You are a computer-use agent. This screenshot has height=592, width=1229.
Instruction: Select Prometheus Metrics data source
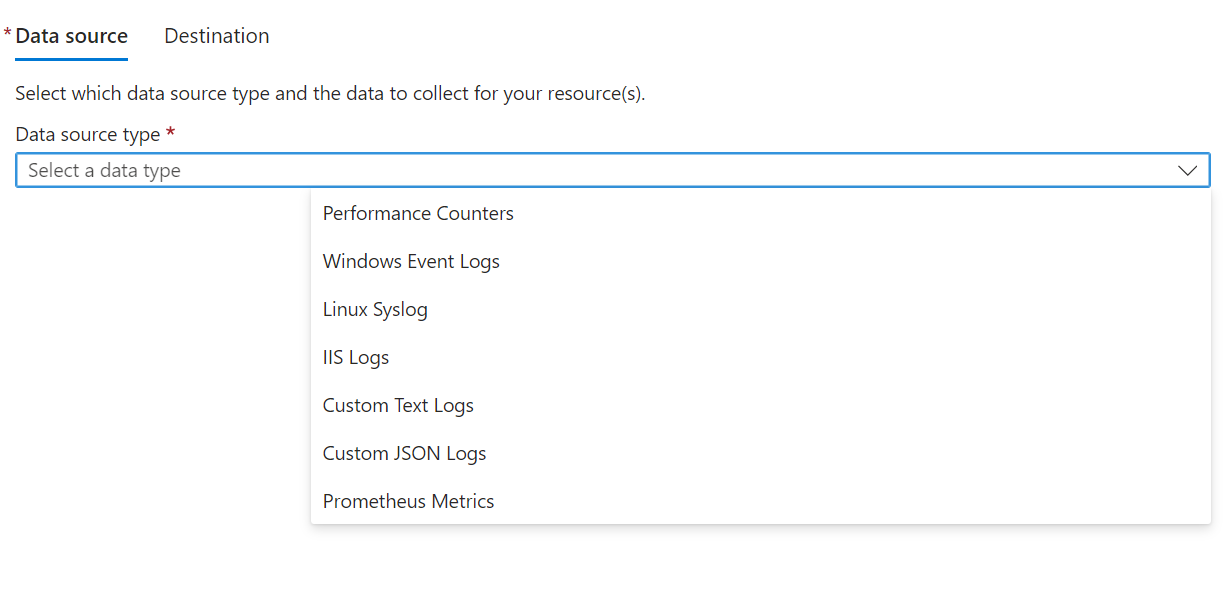[x=408, y=501]
